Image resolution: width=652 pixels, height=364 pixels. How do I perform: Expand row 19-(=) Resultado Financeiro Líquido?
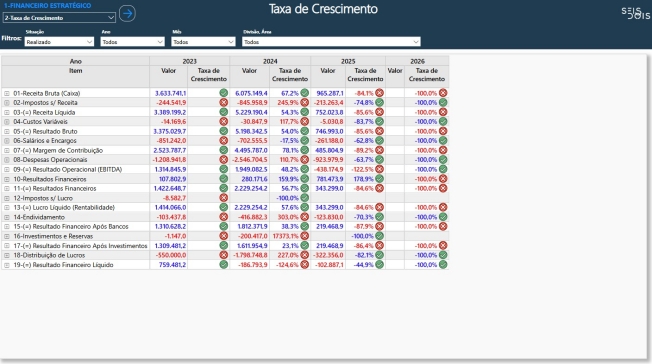click(7, 265)
